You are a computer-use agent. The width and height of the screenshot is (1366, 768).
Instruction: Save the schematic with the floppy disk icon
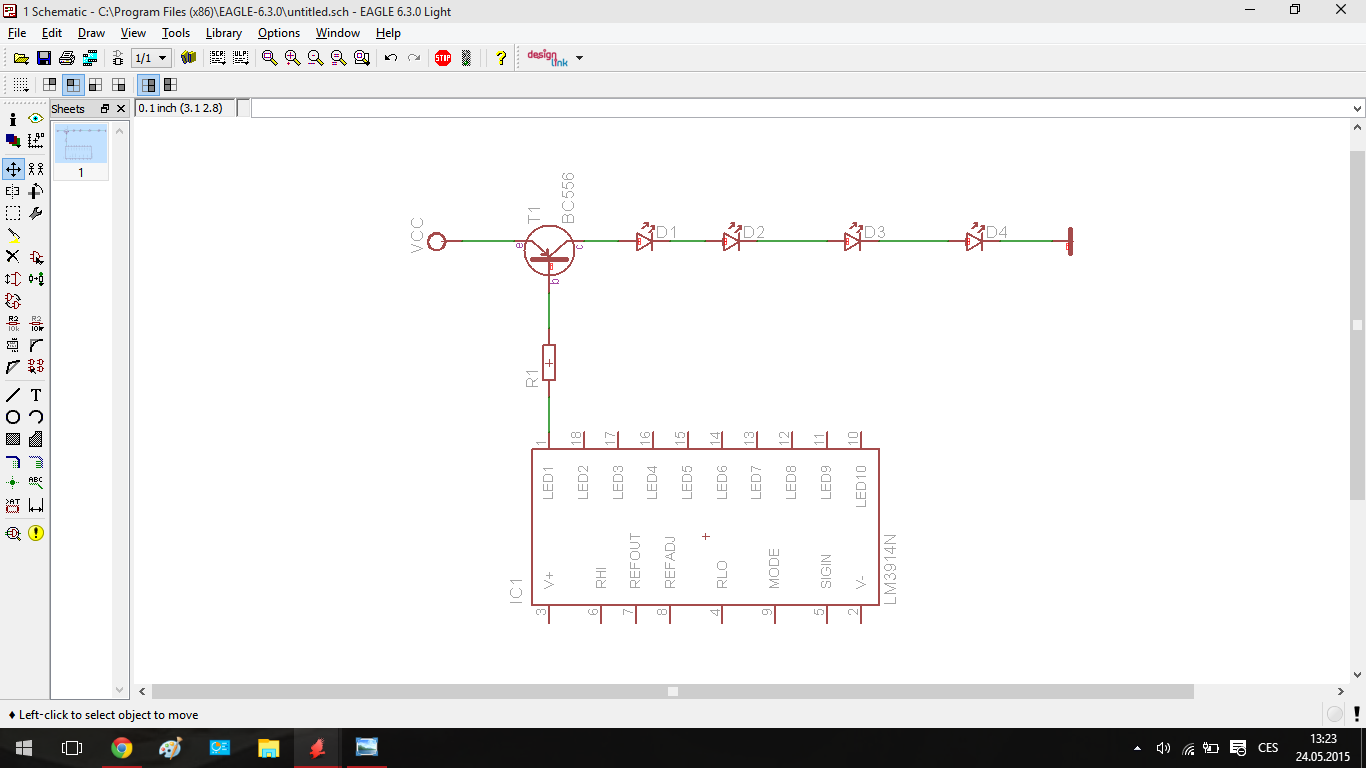pos(44,58)
